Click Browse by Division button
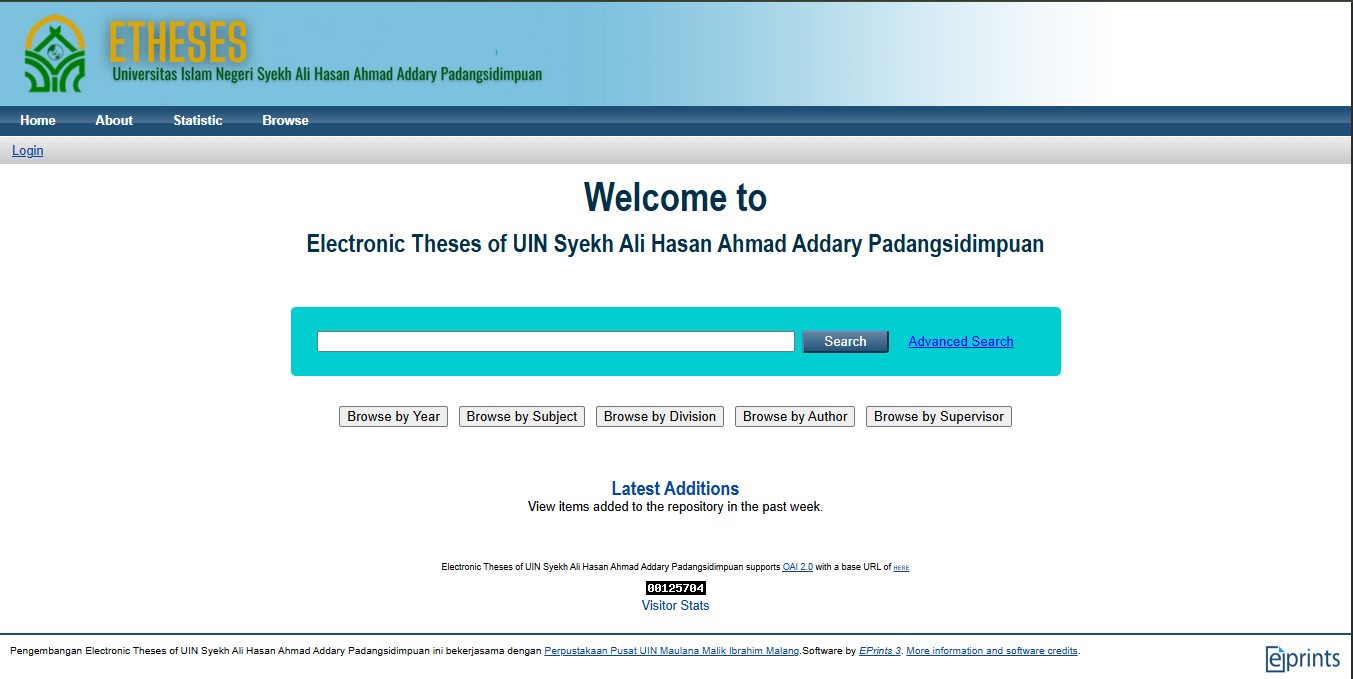The image size is (1353, 679). 660,417
